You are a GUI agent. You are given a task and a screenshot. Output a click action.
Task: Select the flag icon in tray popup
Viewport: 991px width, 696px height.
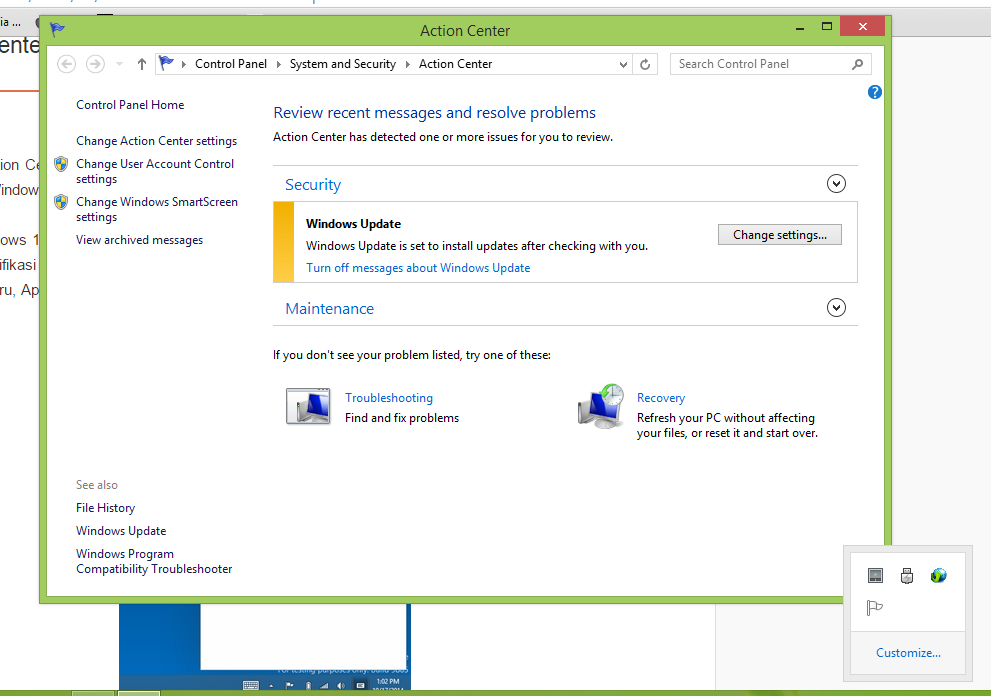(875, 607)
